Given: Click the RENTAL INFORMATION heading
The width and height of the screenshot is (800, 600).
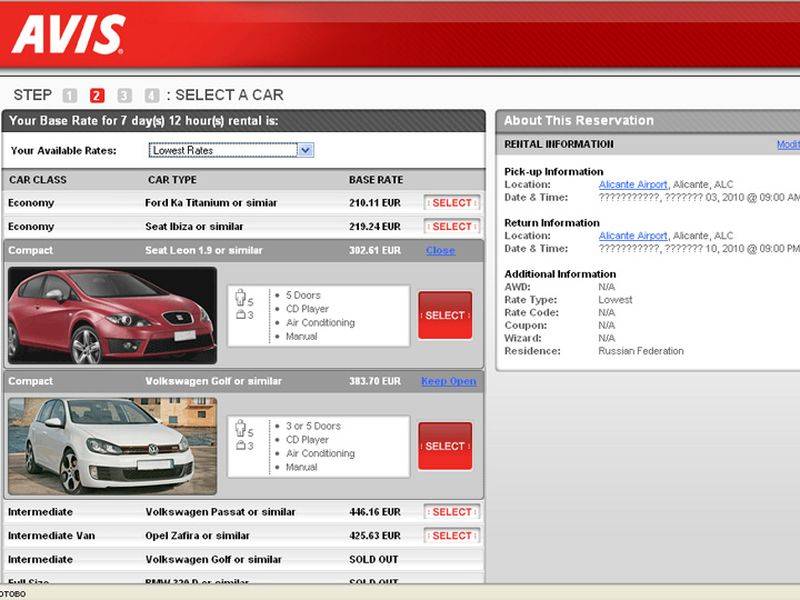Looking at the screenshot, I should pos(559,144).
